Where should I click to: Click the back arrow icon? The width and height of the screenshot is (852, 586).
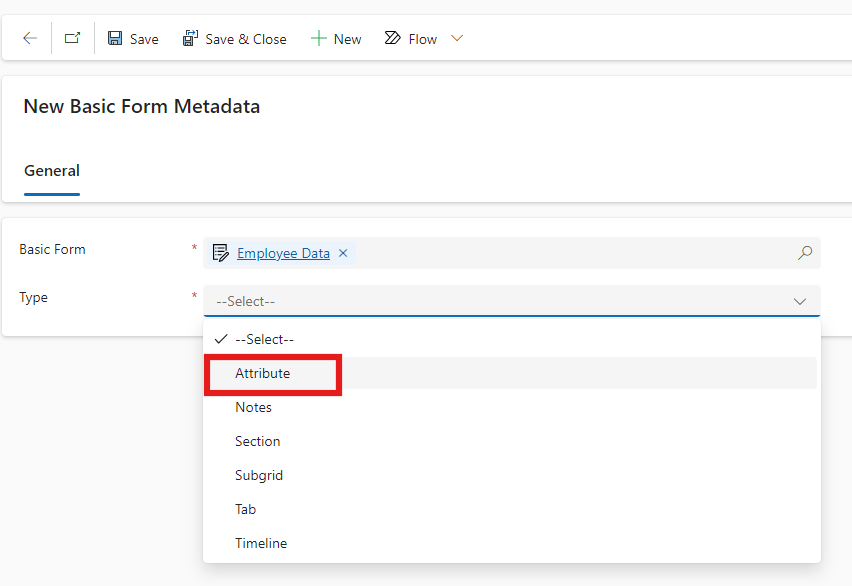[x=30, y=39]
